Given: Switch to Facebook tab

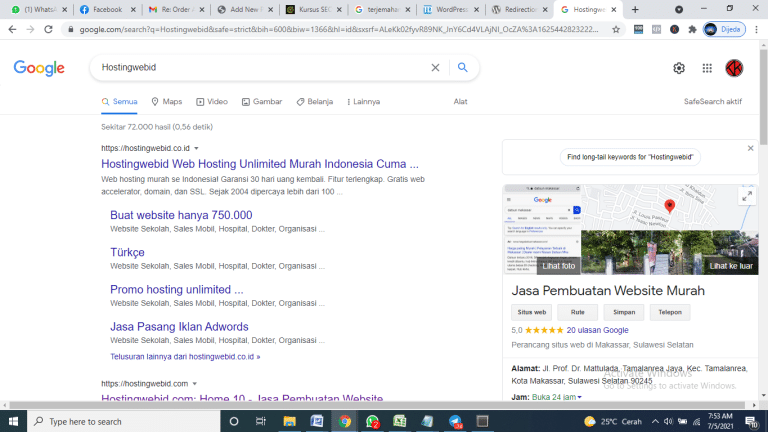Looking at the screenshot, I should [107, 9].
